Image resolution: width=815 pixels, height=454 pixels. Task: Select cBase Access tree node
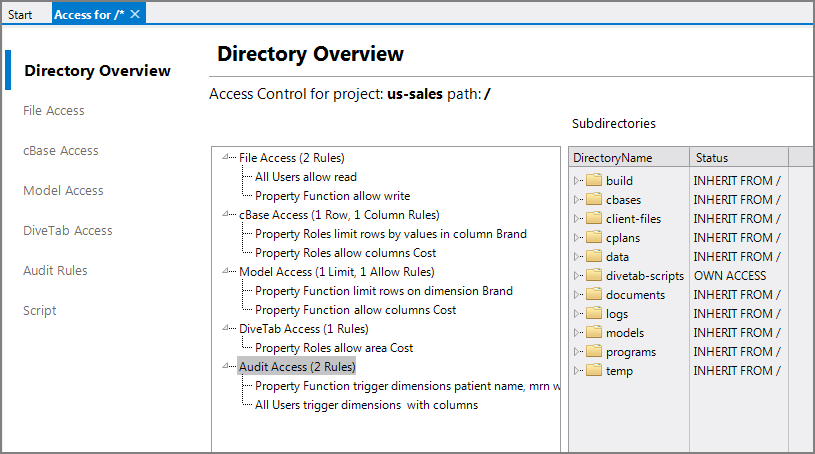coord(339,215)
